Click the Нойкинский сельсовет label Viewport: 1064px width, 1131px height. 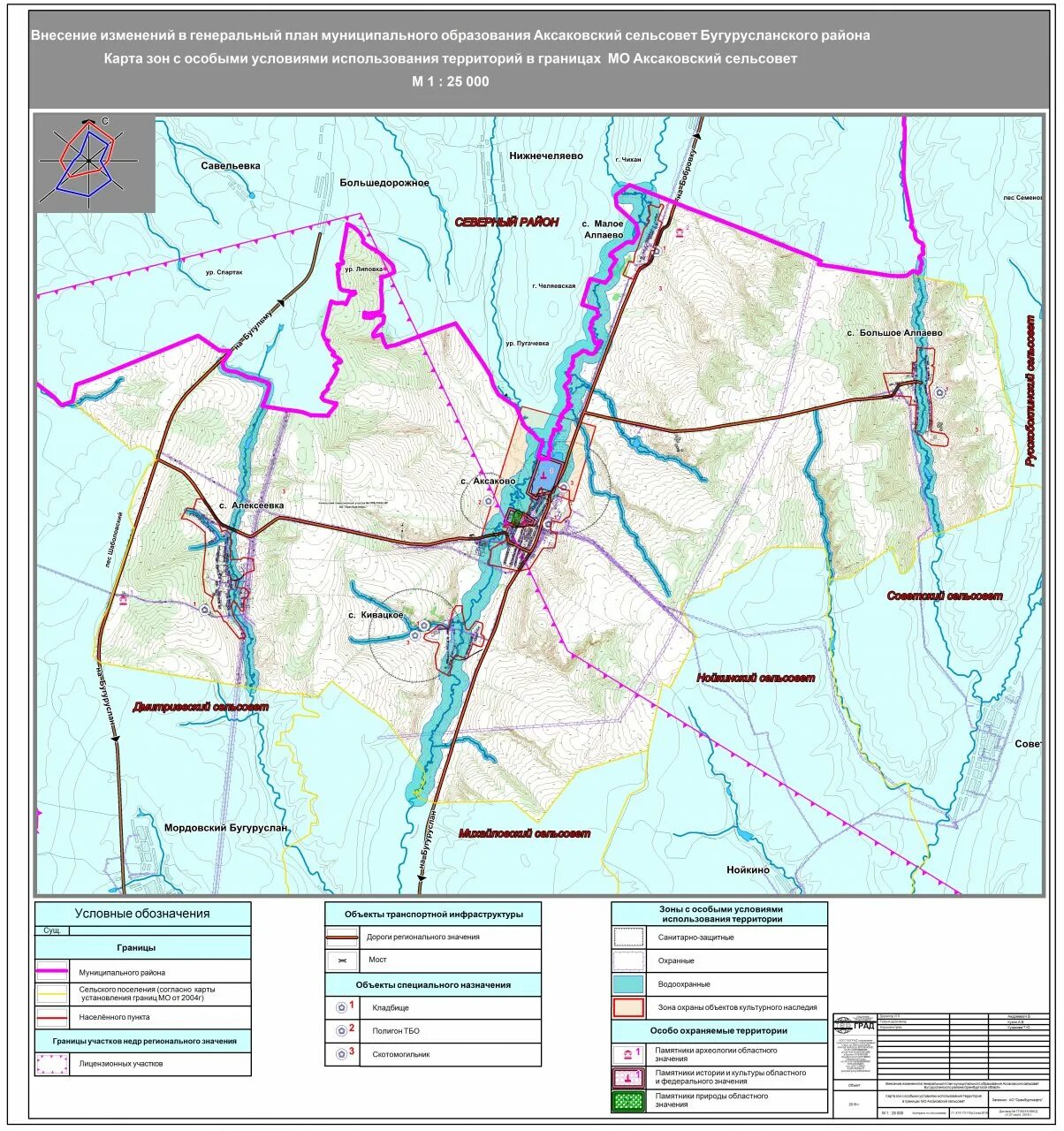(x=756, y=678)
